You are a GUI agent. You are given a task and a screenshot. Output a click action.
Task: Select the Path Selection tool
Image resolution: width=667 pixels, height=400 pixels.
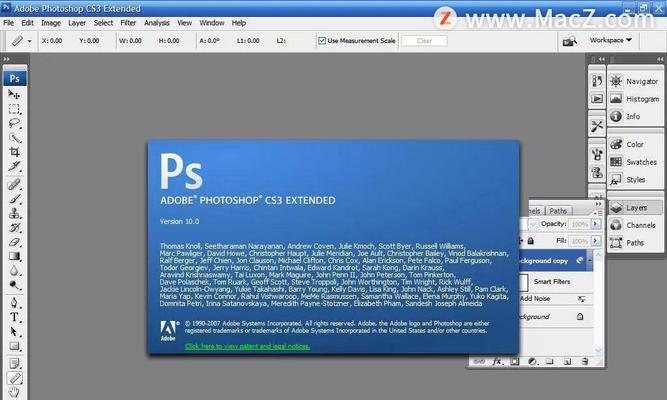14,331
